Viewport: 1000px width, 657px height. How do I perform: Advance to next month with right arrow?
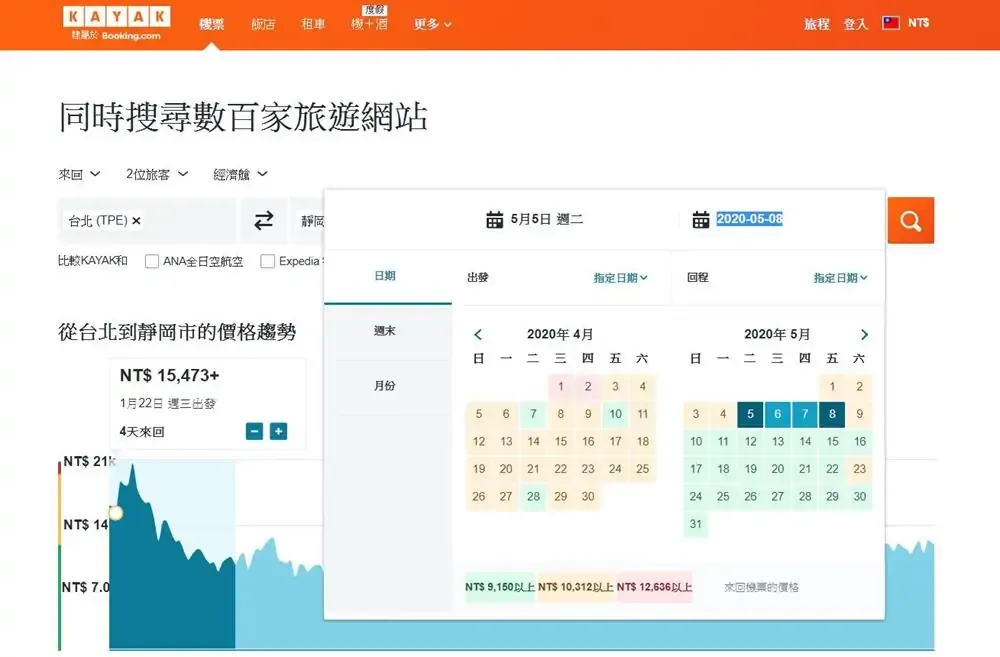point(864,335)
